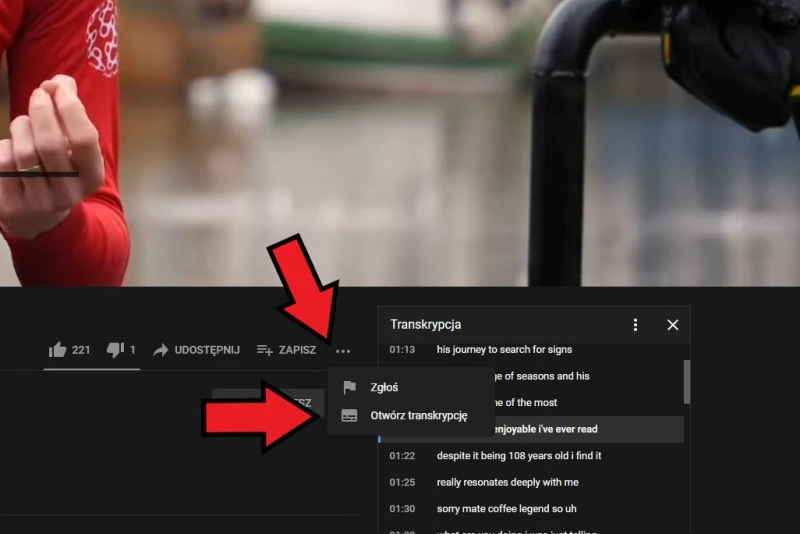Click the video player area
The image size is (800, 534).
coord(400,140)
